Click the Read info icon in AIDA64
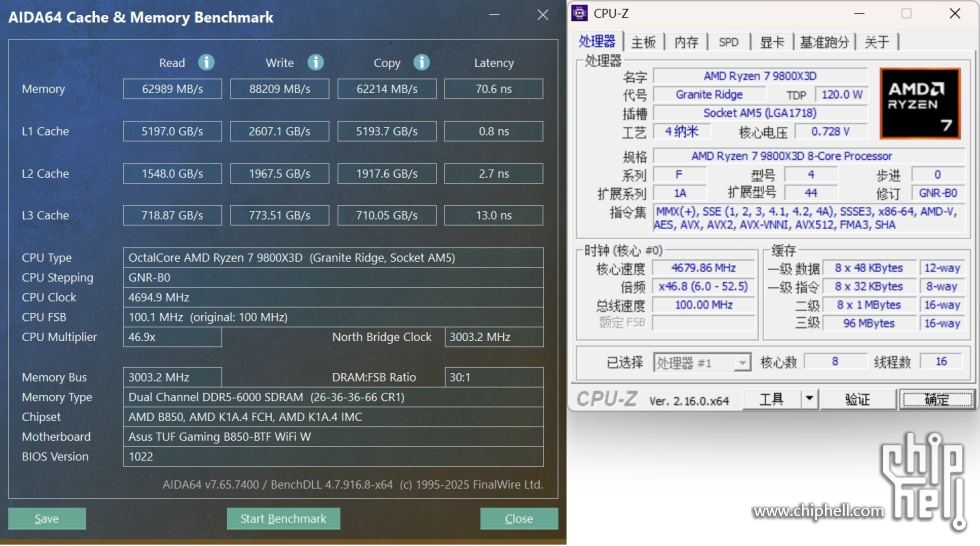The image size is (980, 546). pyautogui.click(x=206, y=62)
